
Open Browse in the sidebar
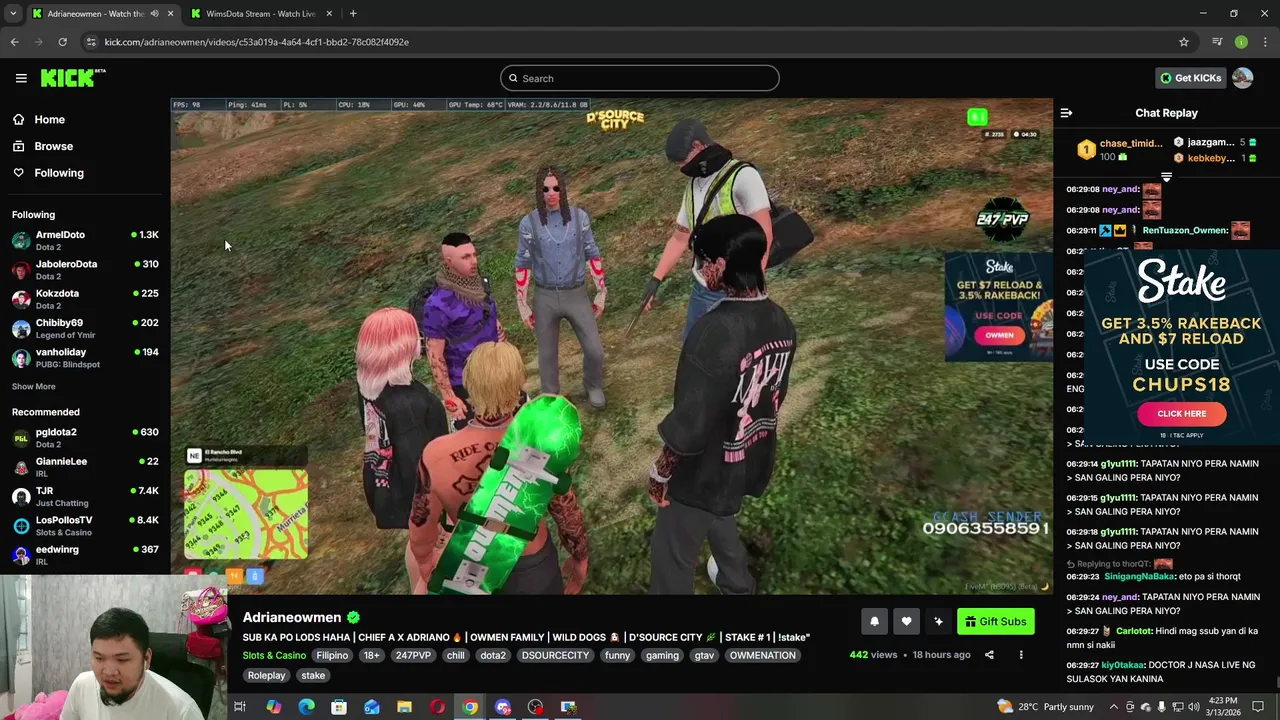53,146
